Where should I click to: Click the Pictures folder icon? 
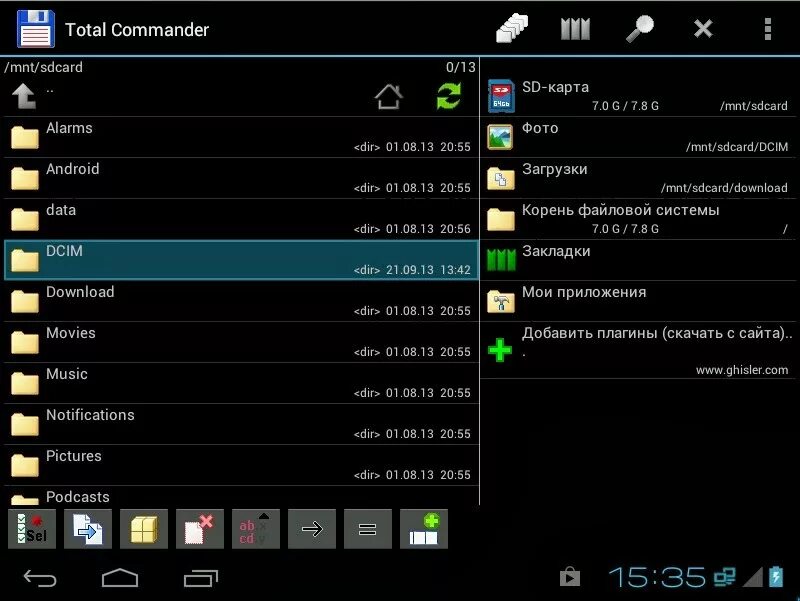point(25,465)
